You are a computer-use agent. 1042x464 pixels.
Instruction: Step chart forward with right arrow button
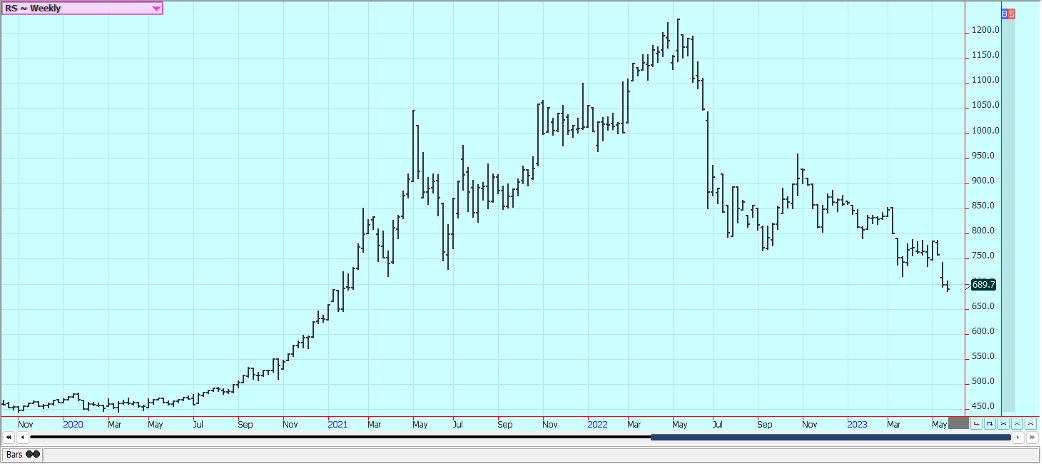[x=1018, y=437]
